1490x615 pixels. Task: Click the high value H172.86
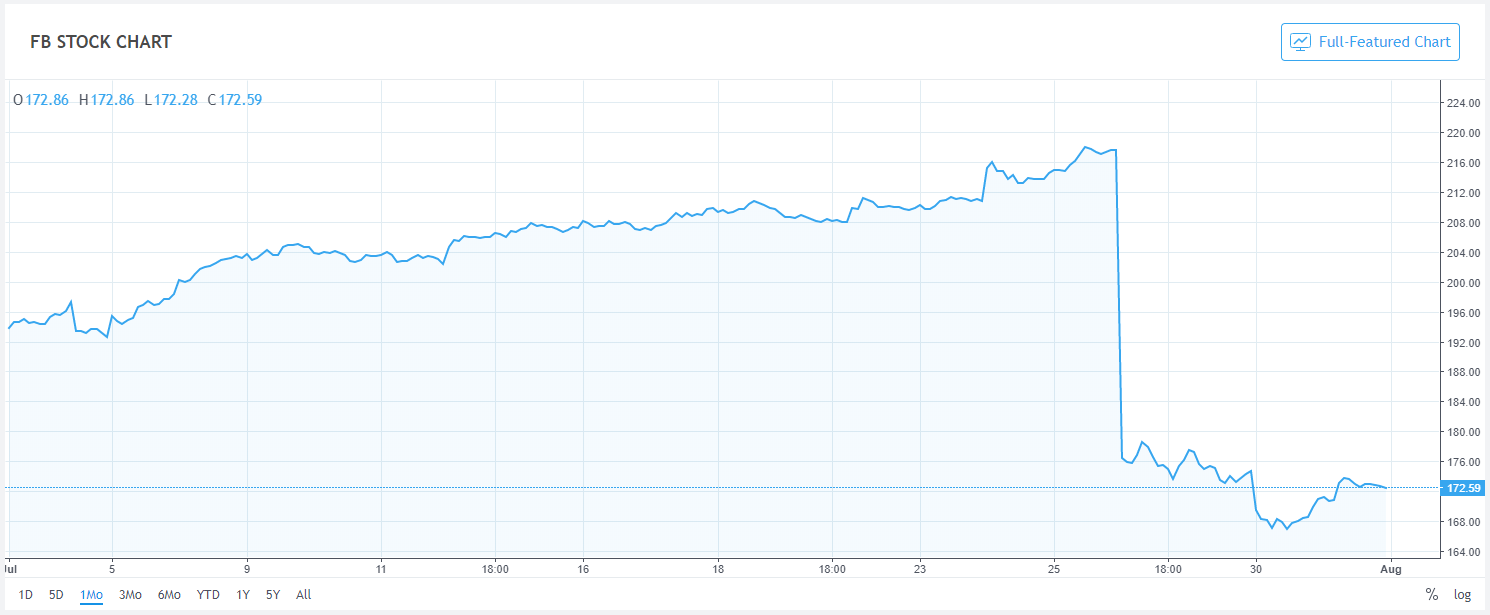(x=106, y=100)
